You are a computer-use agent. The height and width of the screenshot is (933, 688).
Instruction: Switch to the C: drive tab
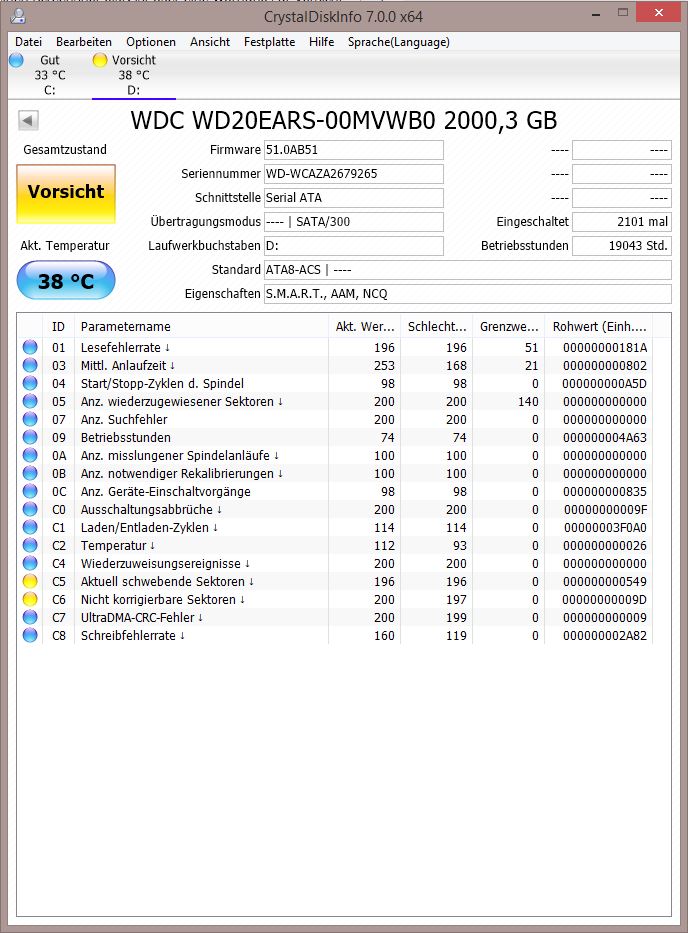click(x=50, y=75)
